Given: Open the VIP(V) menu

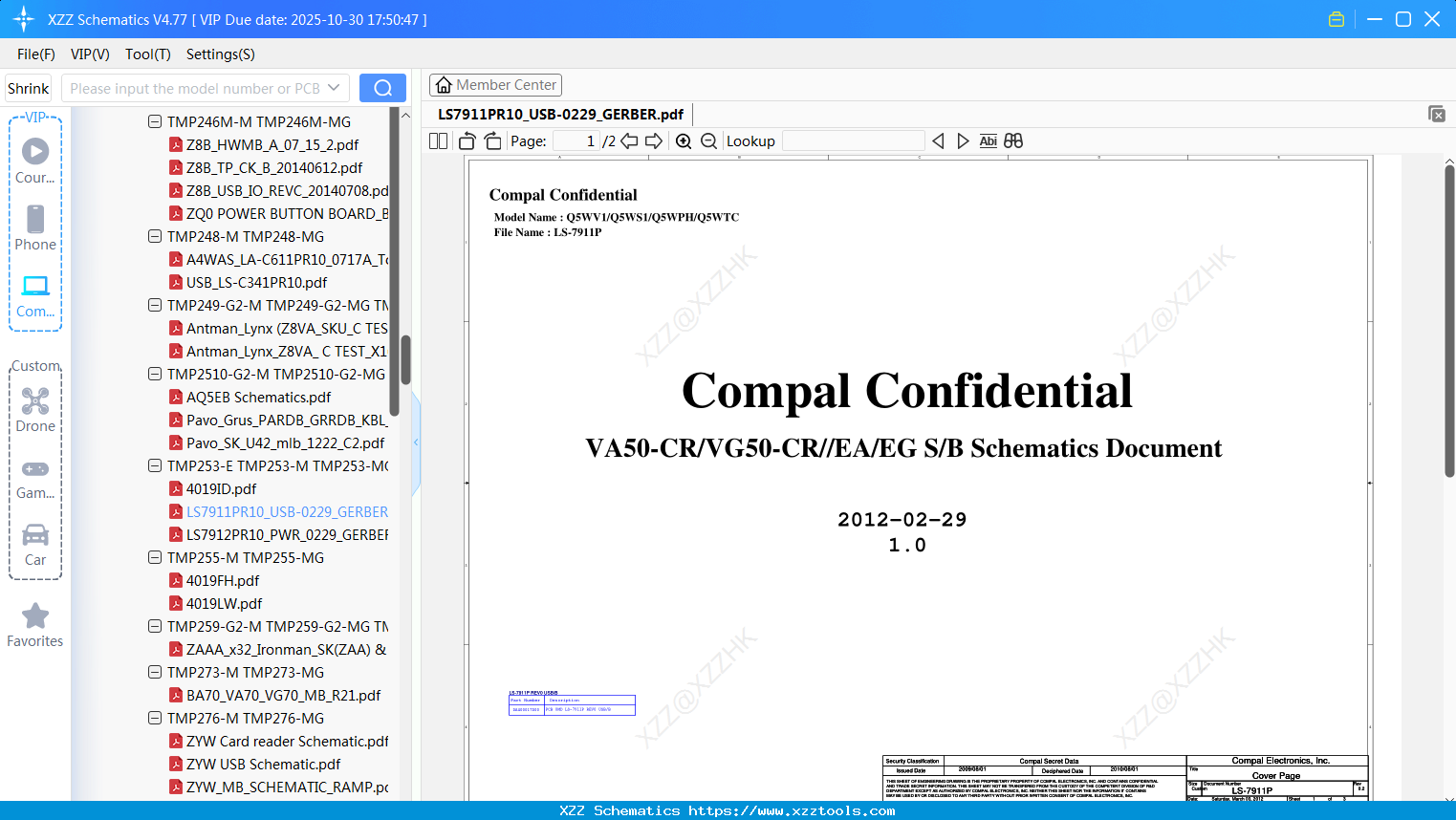Looking at the screenshot, I should (90, 54).
